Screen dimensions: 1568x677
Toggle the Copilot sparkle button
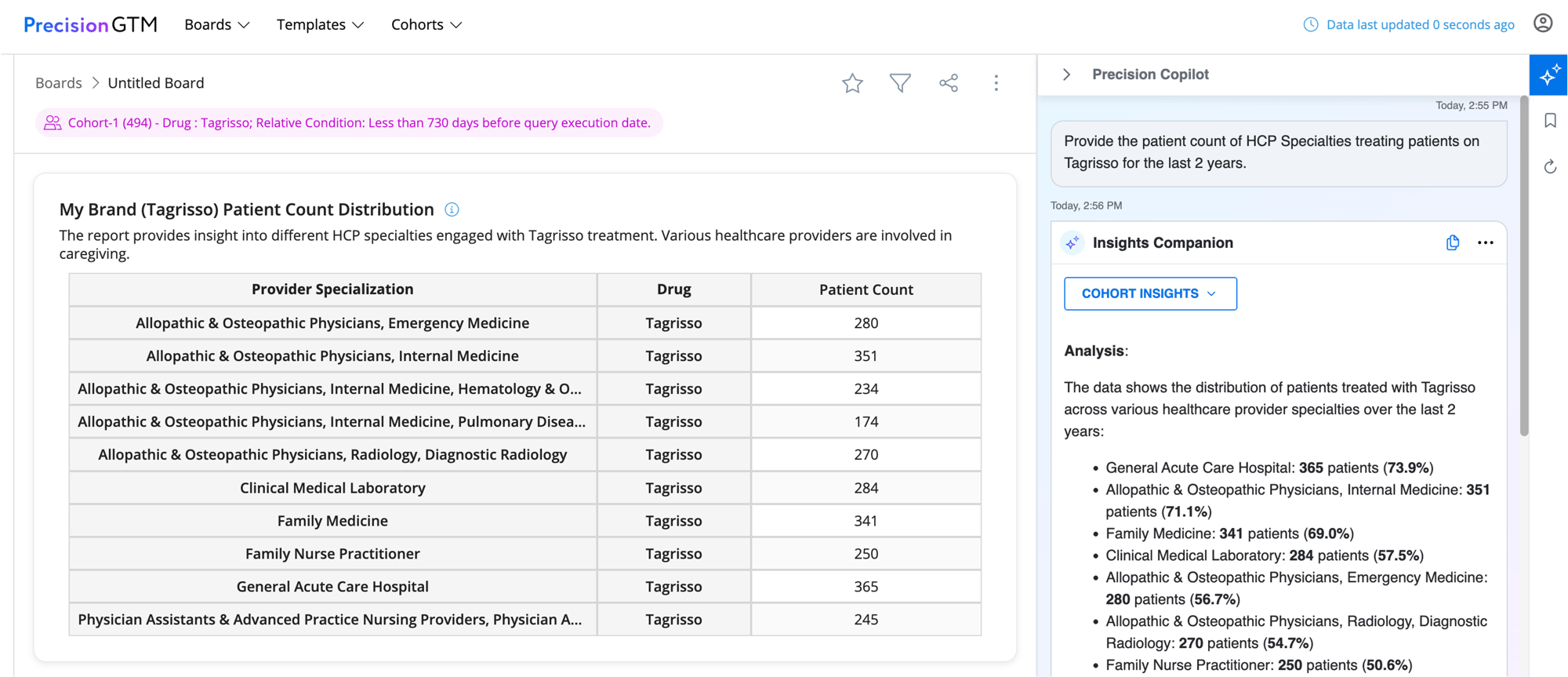(x=1548, y=75)
